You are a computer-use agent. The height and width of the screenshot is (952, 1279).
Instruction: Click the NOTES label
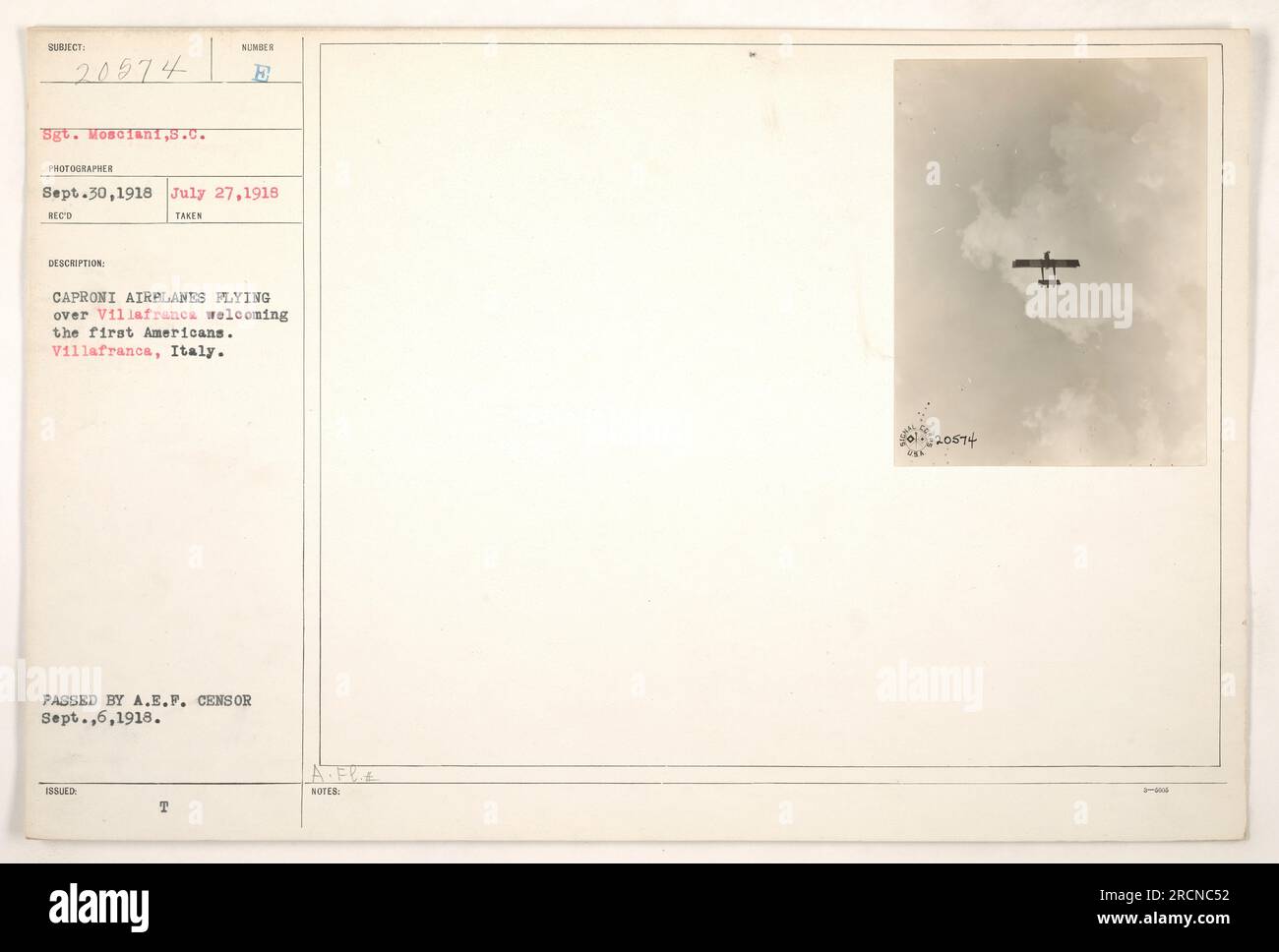322,790
